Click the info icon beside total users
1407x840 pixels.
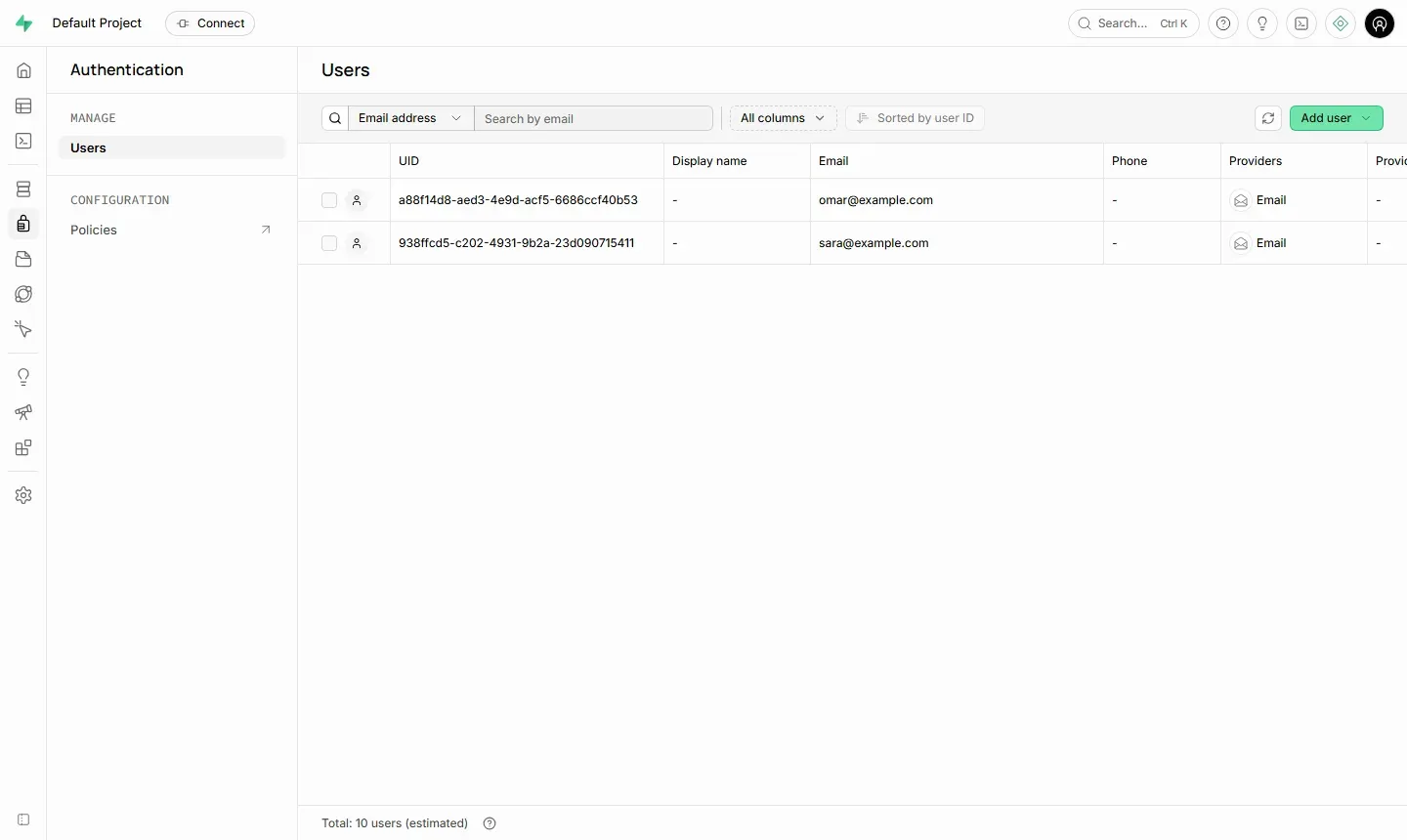pyautogui.click(x=490, y=823)
